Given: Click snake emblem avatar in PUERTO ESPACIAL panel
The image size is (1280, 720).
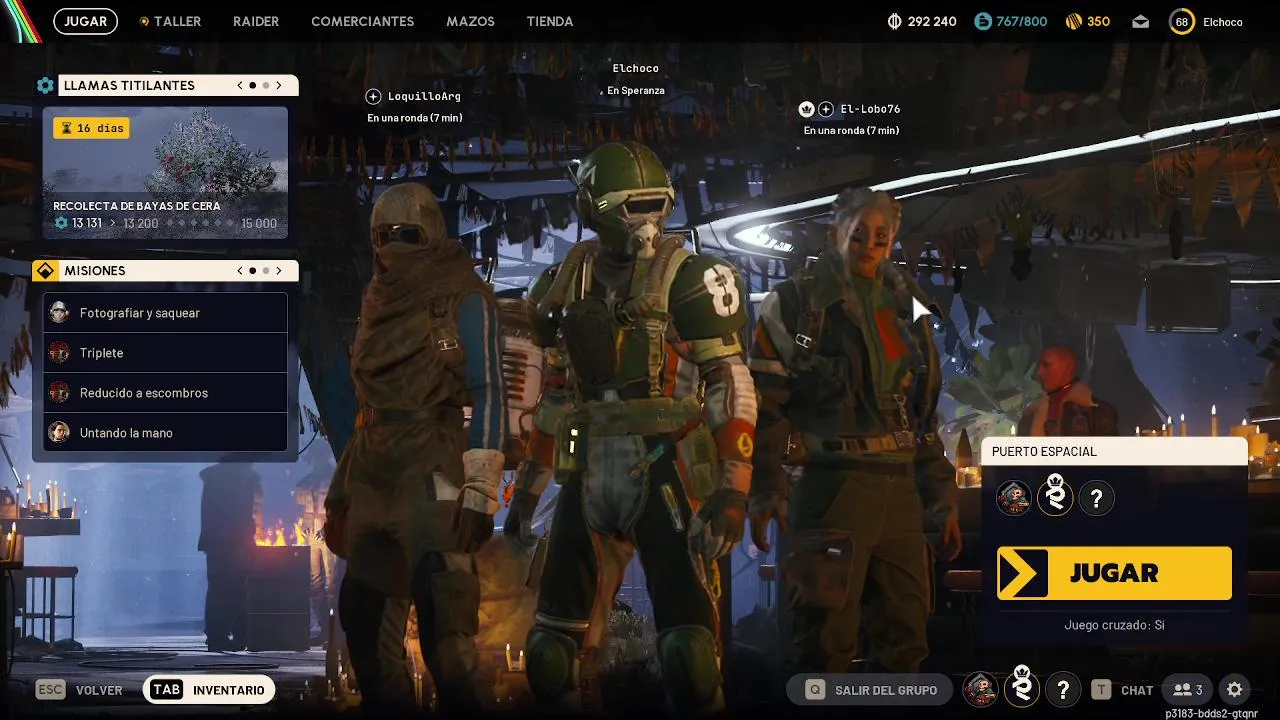Looking at the screenshot, I should click(x=1055, y=496).
